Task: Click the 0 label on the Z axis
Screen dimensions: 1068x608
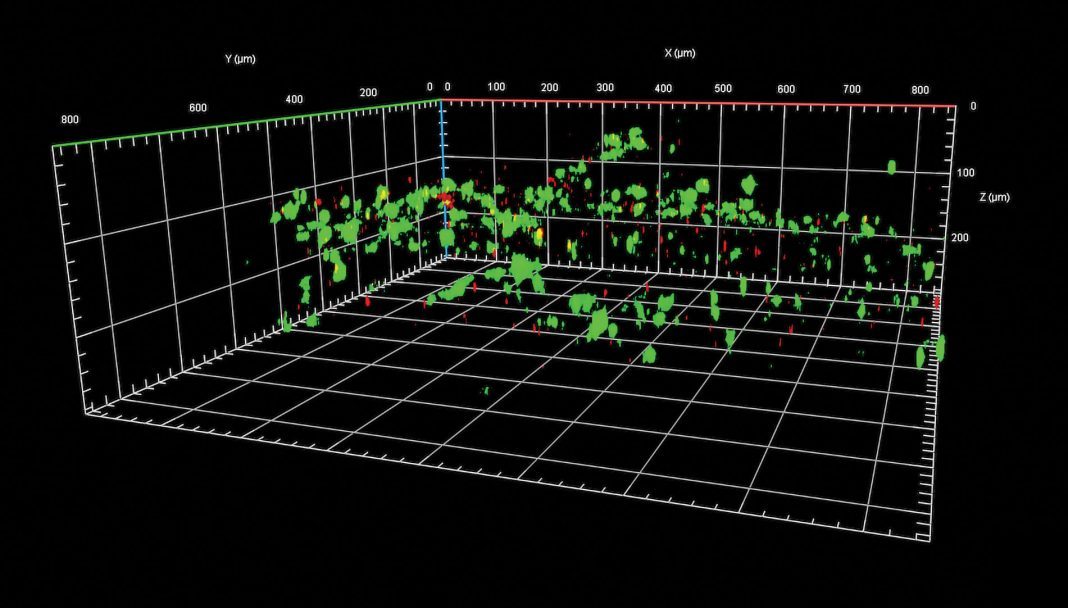Action: tap(973, 106)
